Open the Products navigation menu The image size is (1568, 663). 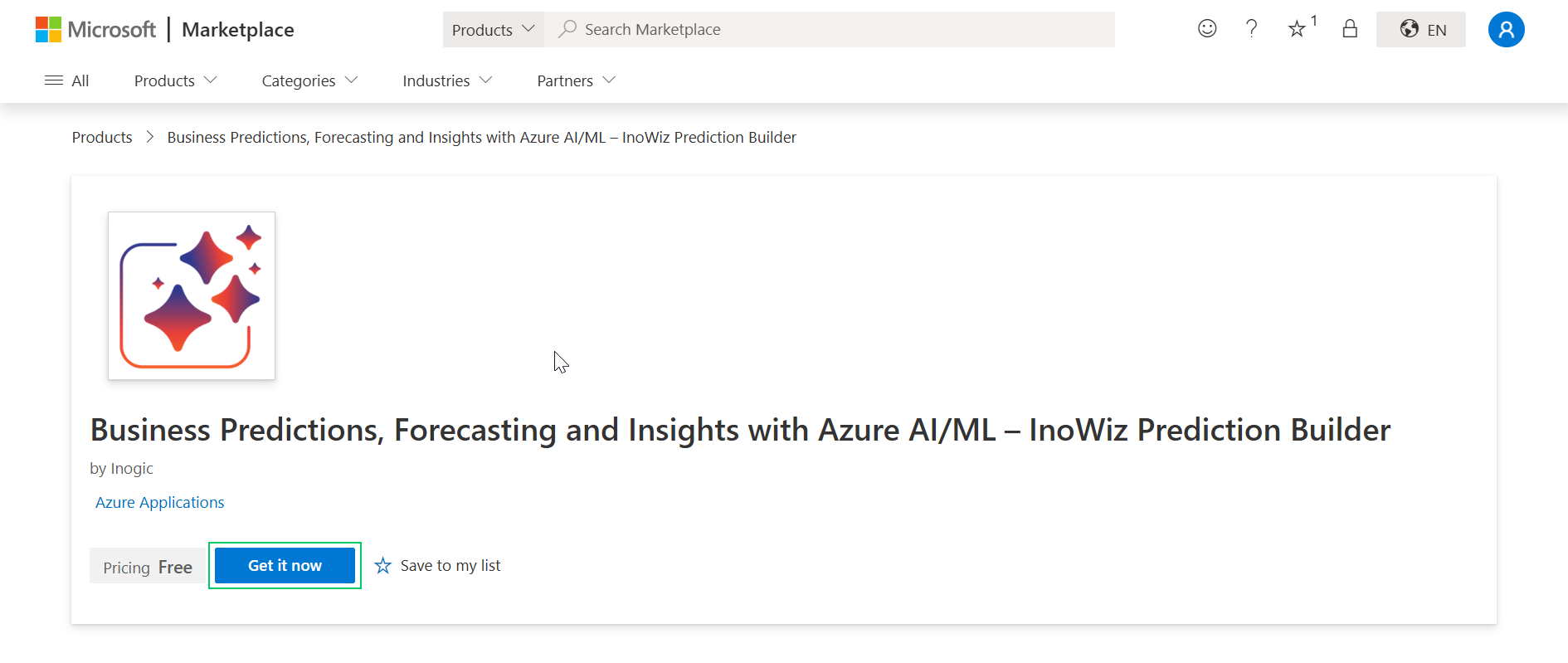click(x=175, y=80)
